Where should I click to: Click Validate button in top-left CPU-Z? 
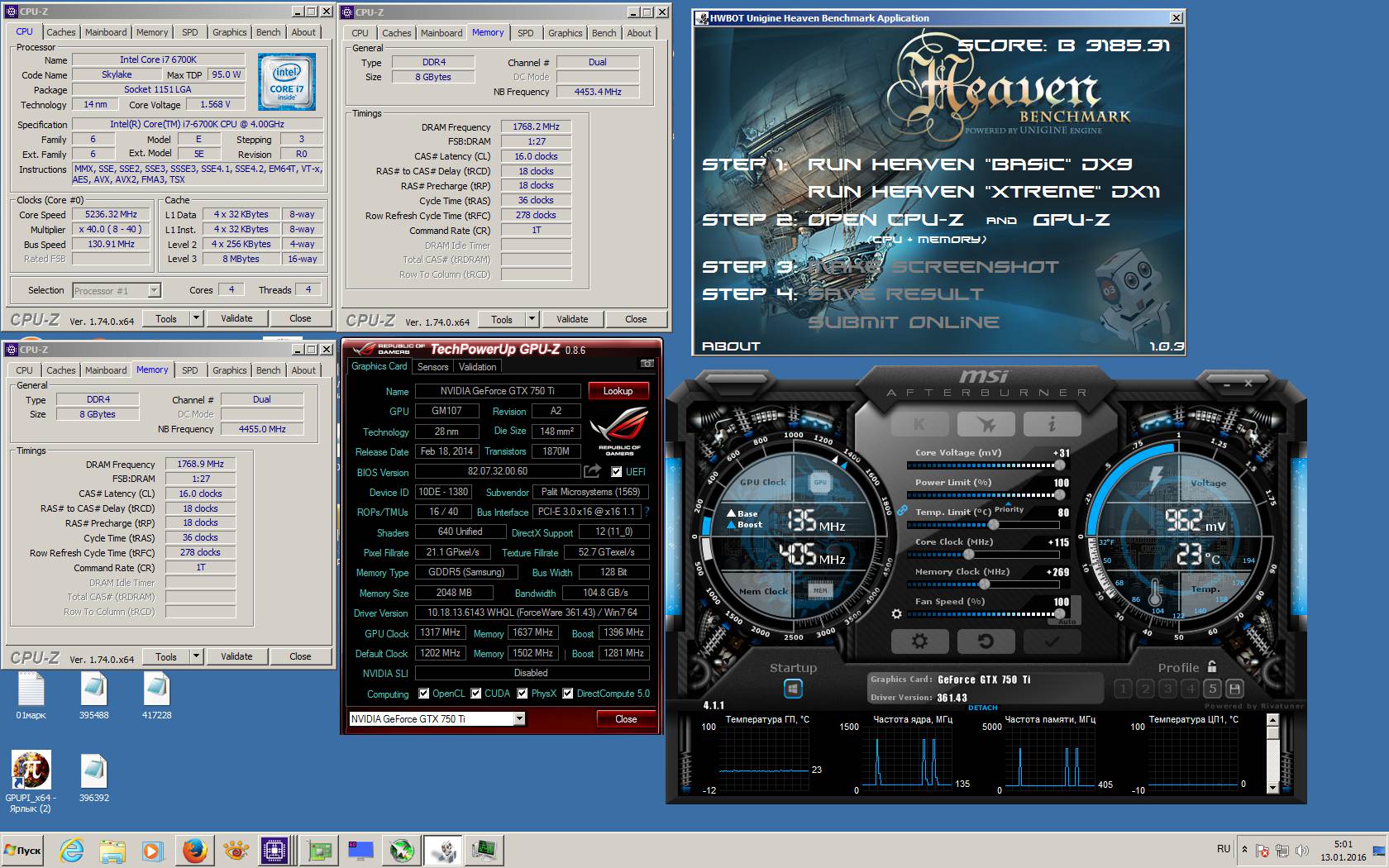pos(236,318)
